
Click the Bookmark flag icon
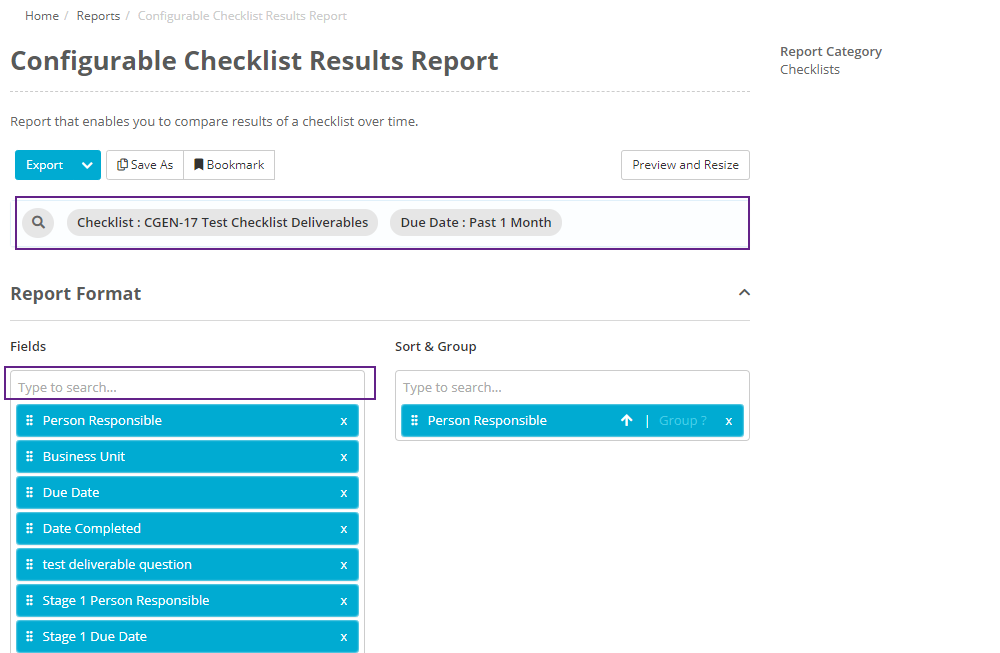tap(200, 164)
